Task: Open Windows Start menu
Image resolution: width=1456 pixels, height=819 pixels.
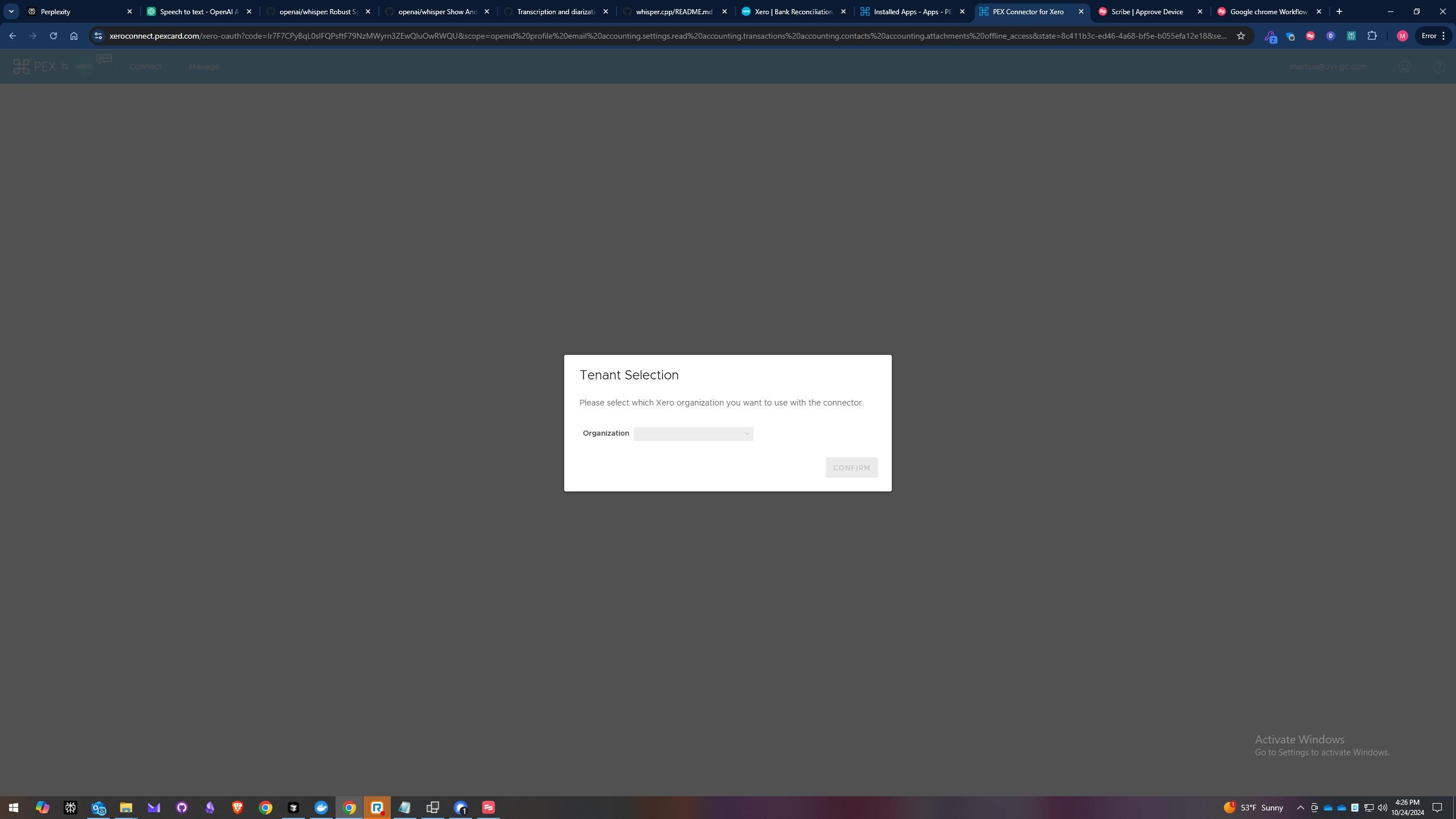Action: [x=14, y=808]
